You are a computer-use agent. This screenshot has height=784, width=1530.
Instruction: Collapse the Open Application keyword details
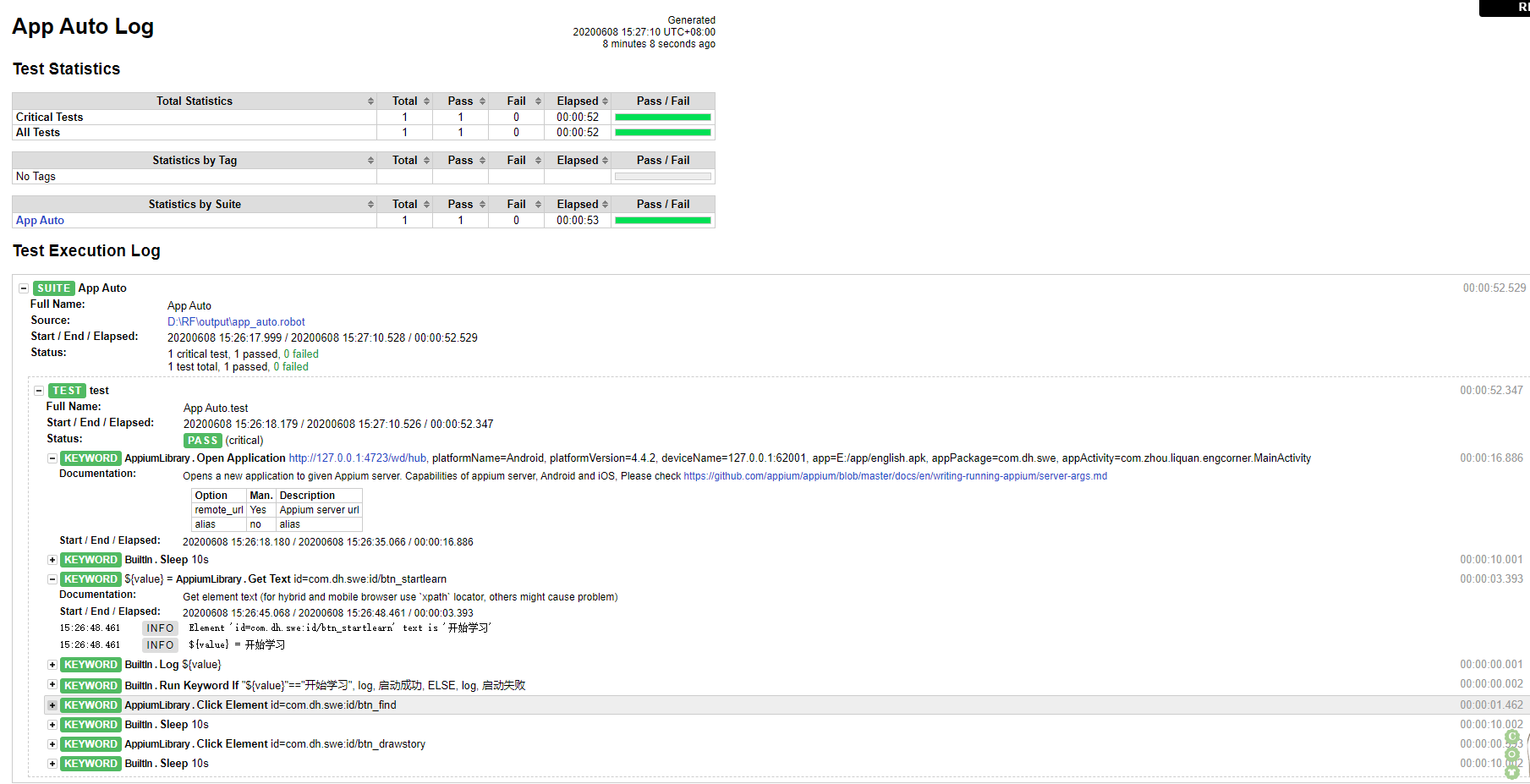[52, 458]
